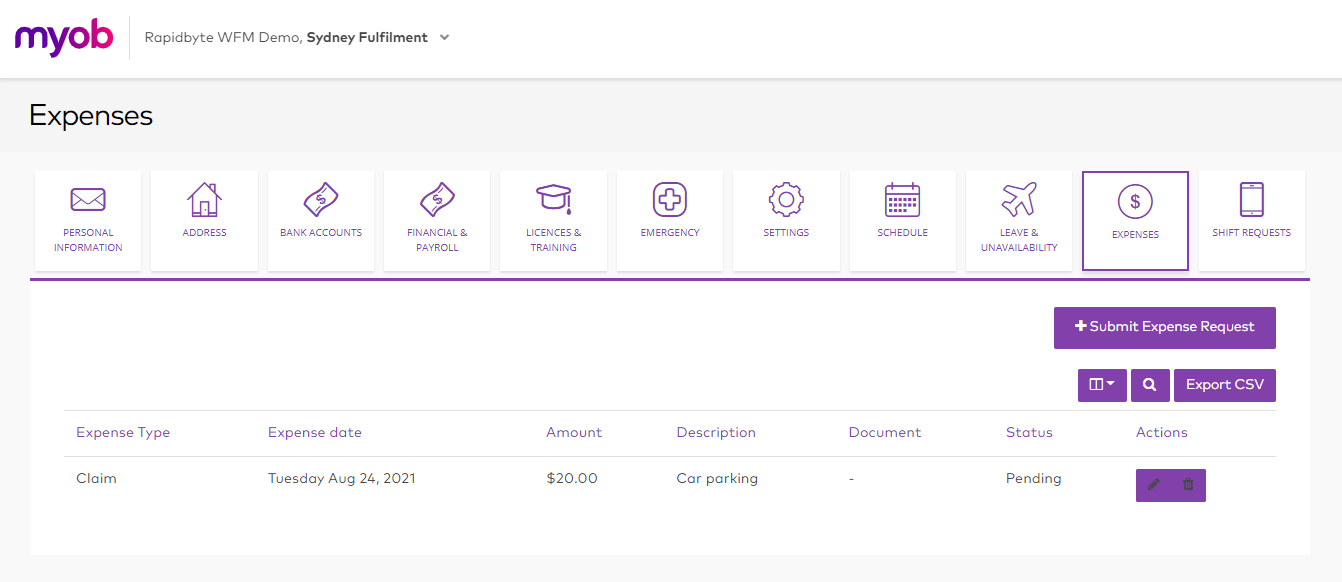
Task: Delete the Car parking expense claim
Action: pos(1188,485)
